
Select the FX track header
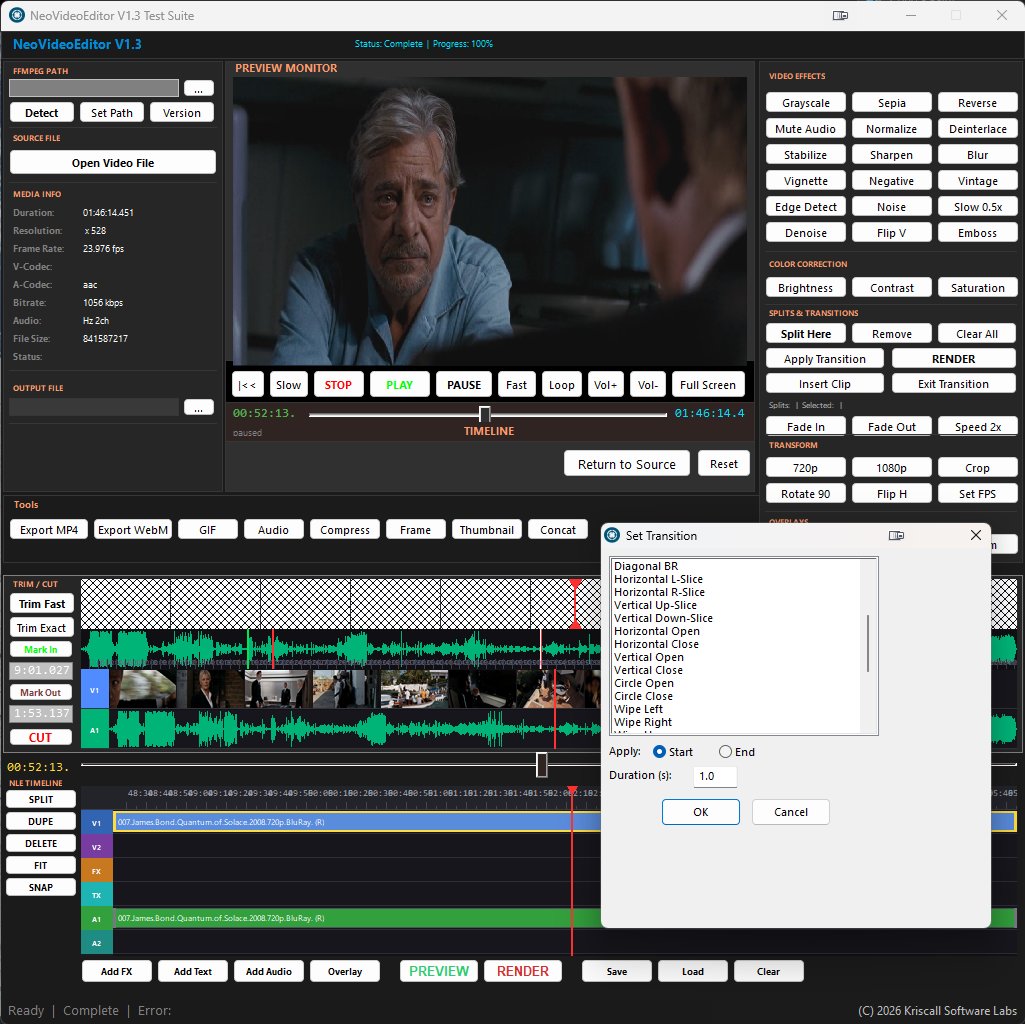97,871
